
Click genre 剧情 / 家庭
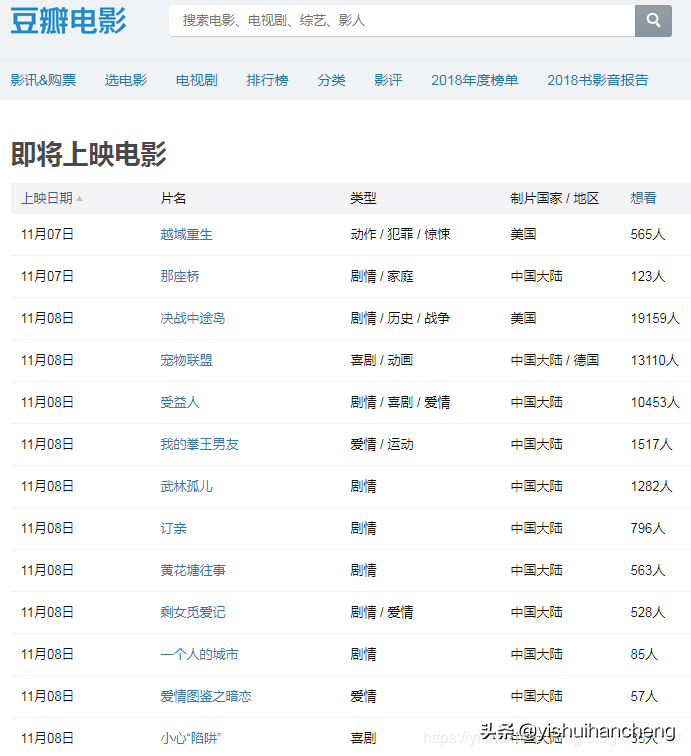click(x=381, y=276)
